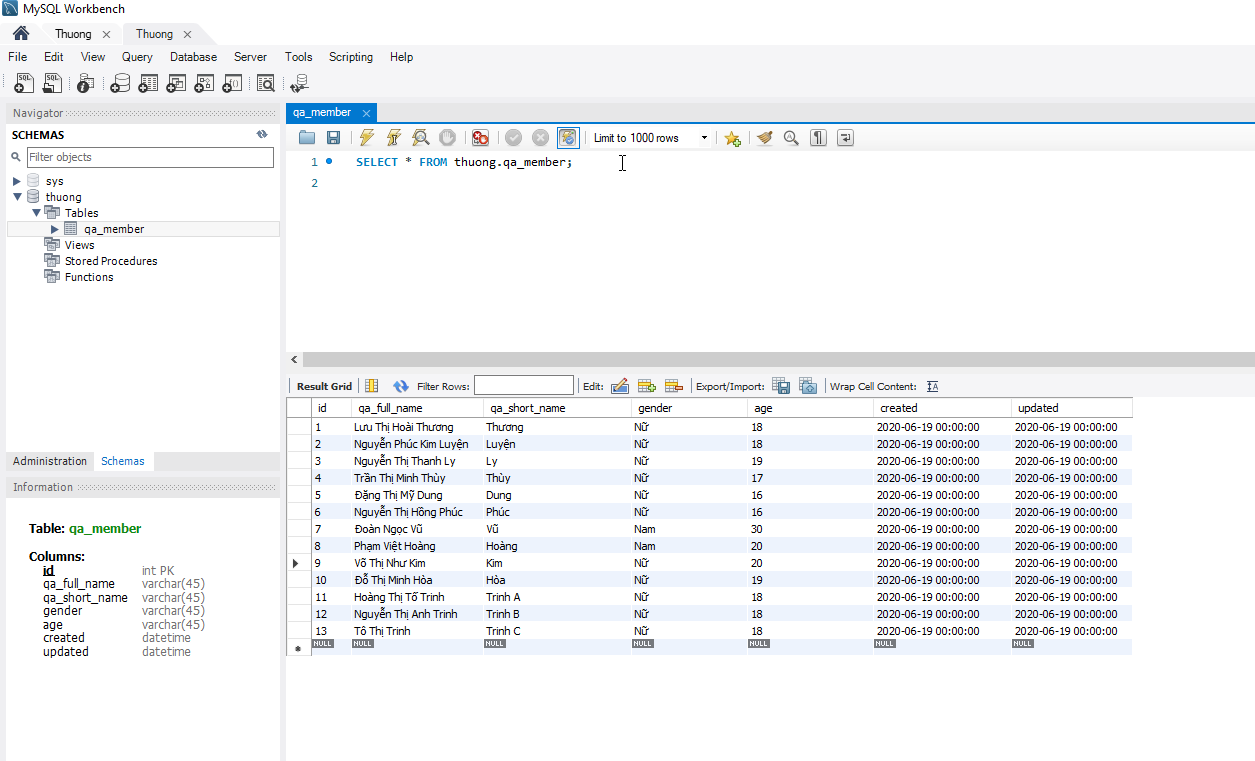Viewport: 1255px width, 761px height.
Task: Expand the sys schema tree node
Action: pyautogui.click(x=17, y=181)
